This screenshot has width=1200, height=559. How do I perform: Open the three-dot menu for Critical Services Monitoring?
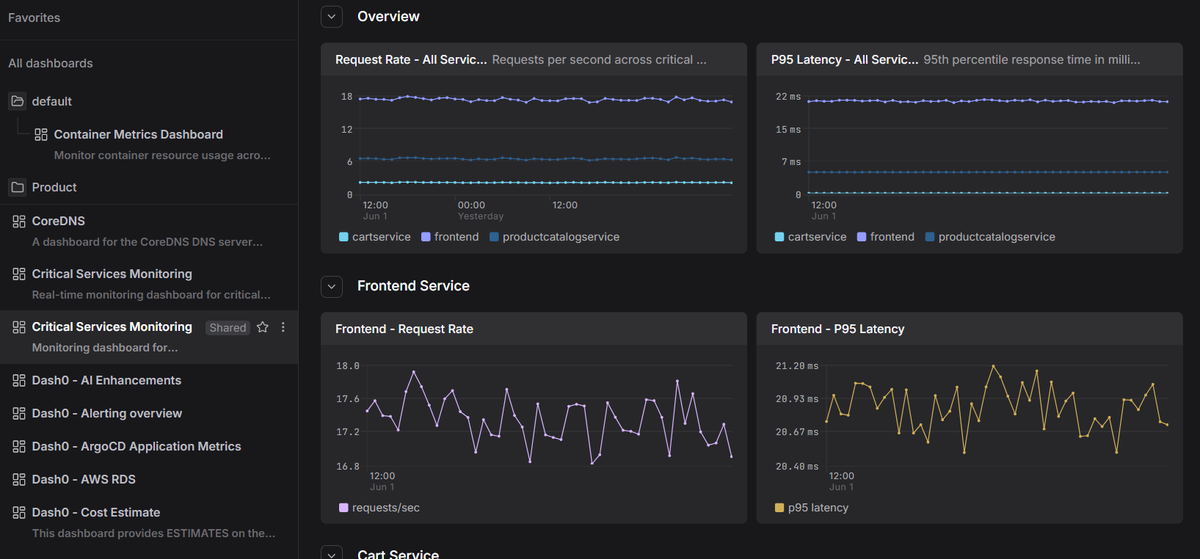coord(283,327)
